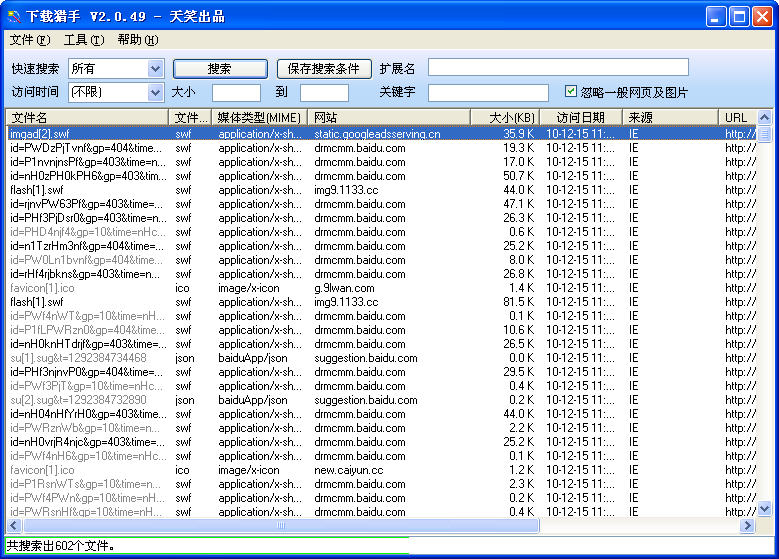Click the 50.7 K size cell
Image resolution: width=779 pixels, height=559 pixels.
click(x=519, y=176)
